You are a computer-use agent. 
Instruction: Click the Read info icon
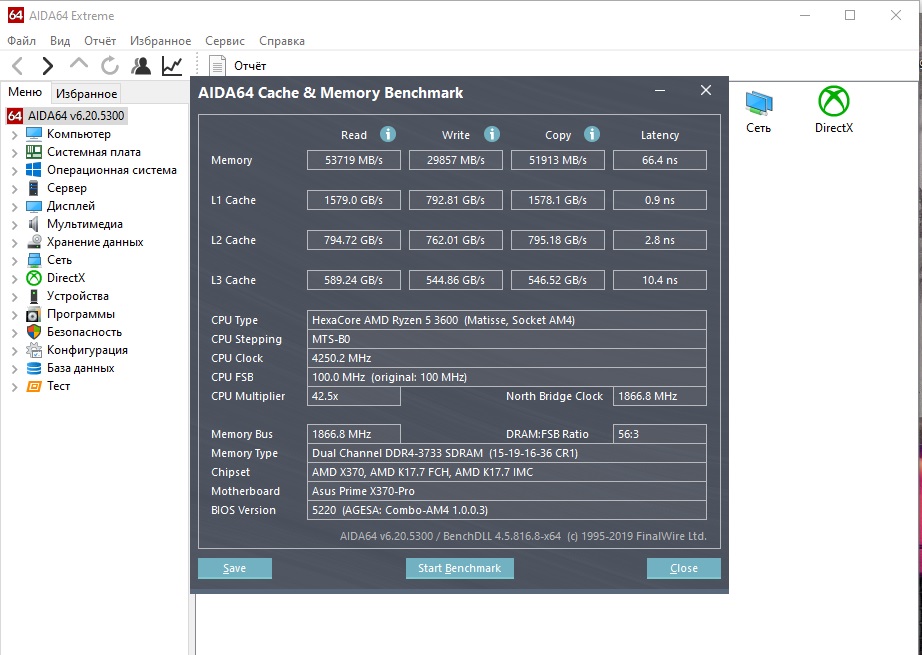point(387,135)
